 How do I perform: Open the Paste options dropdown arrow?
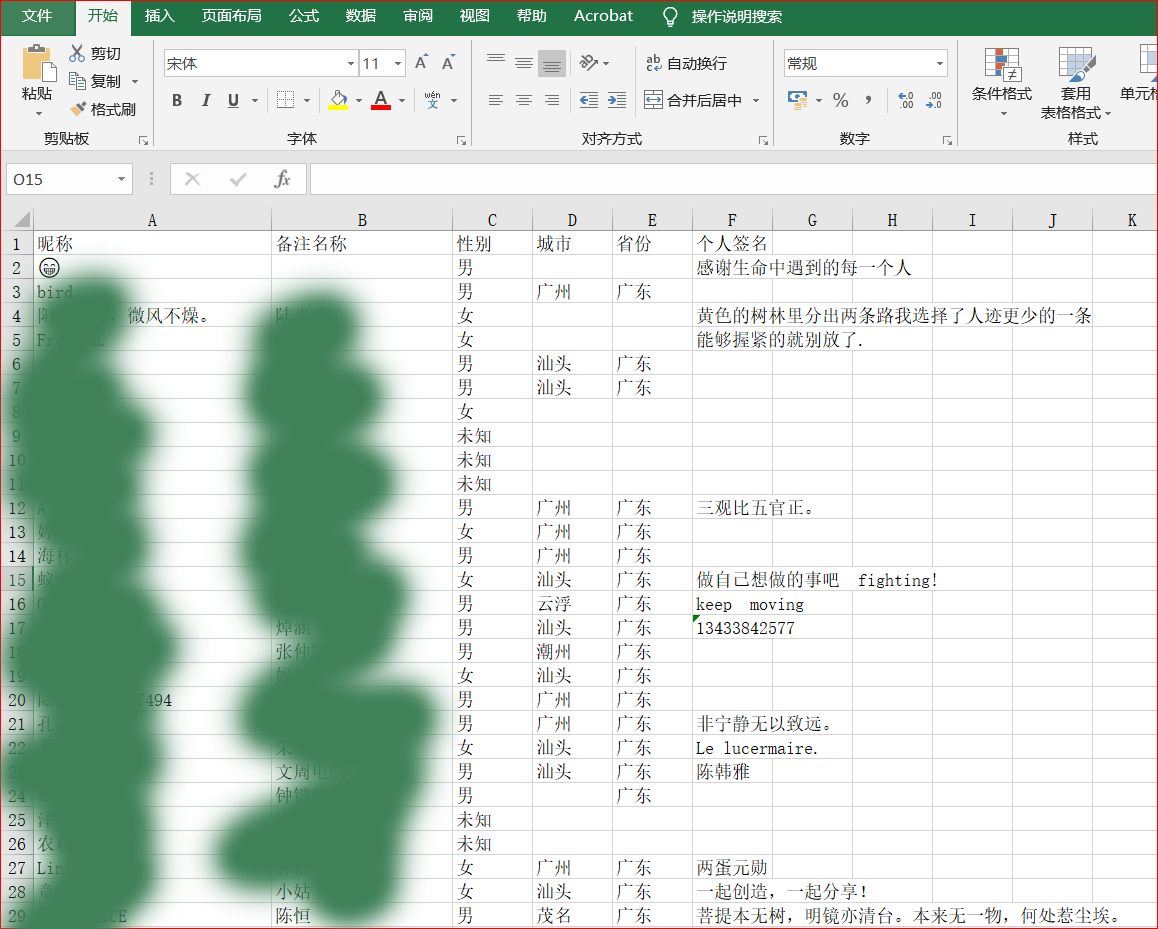(39, 113)
